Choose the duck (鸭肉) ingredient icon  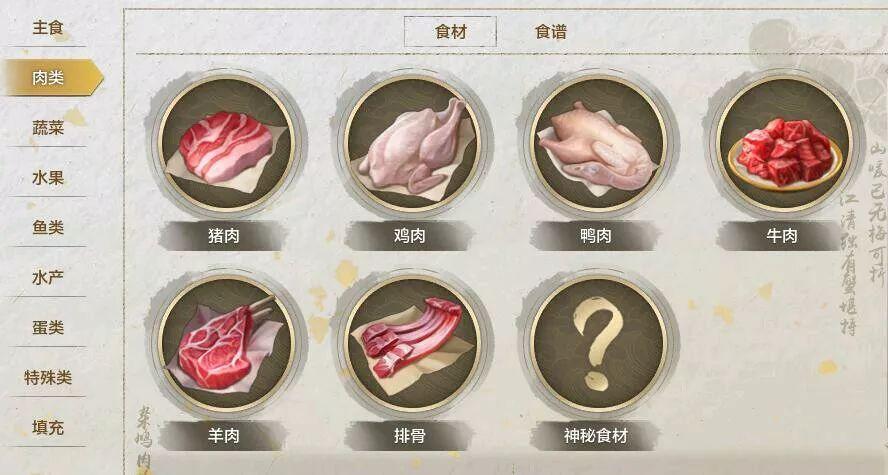tap(598, 144)
